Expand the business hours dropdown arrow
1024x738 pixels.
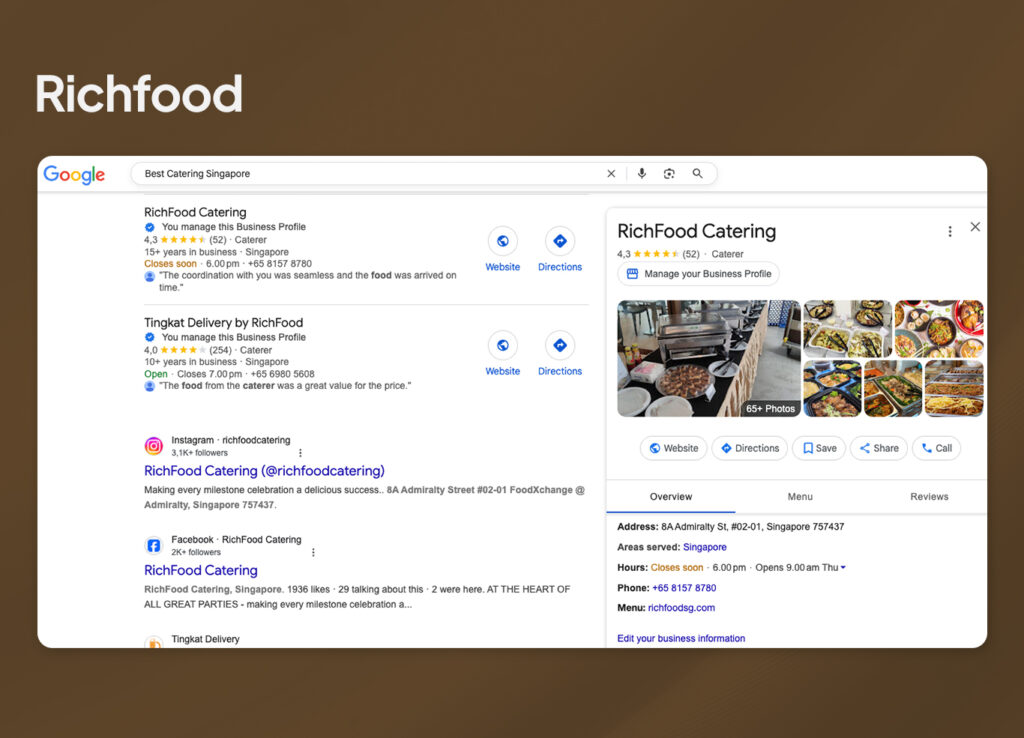(843, 568)
